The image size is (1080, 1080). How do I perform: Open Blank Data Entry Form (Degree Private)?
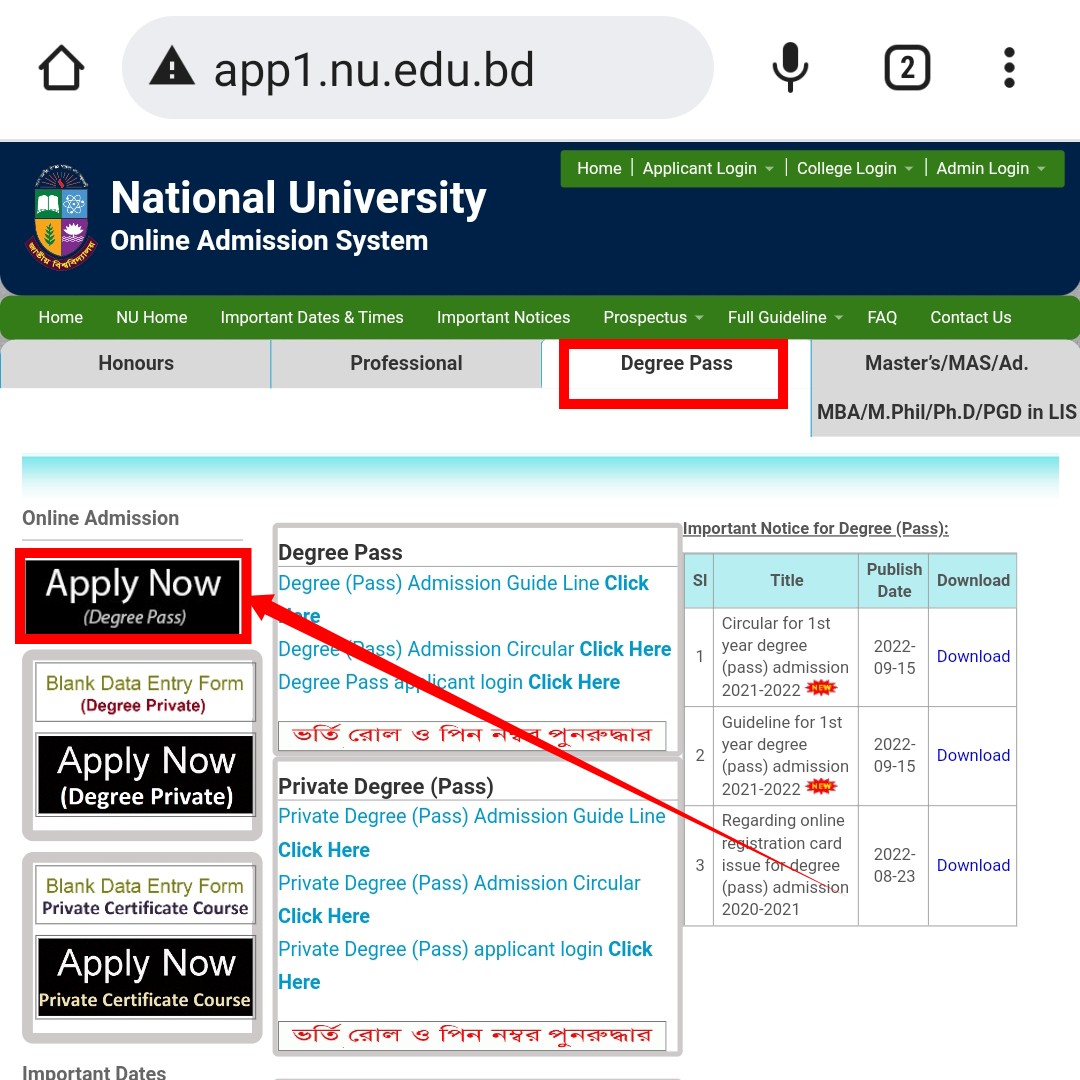click(145, 692)
